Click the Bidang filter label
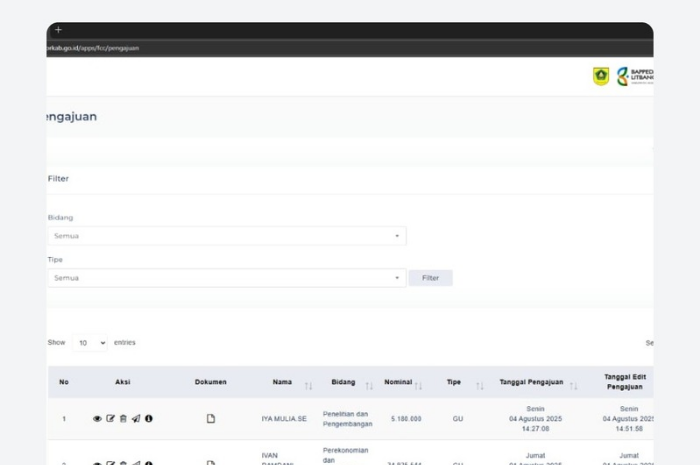Image resolution: width=700 pixels, height=465 pixels. tap(60, 218)
